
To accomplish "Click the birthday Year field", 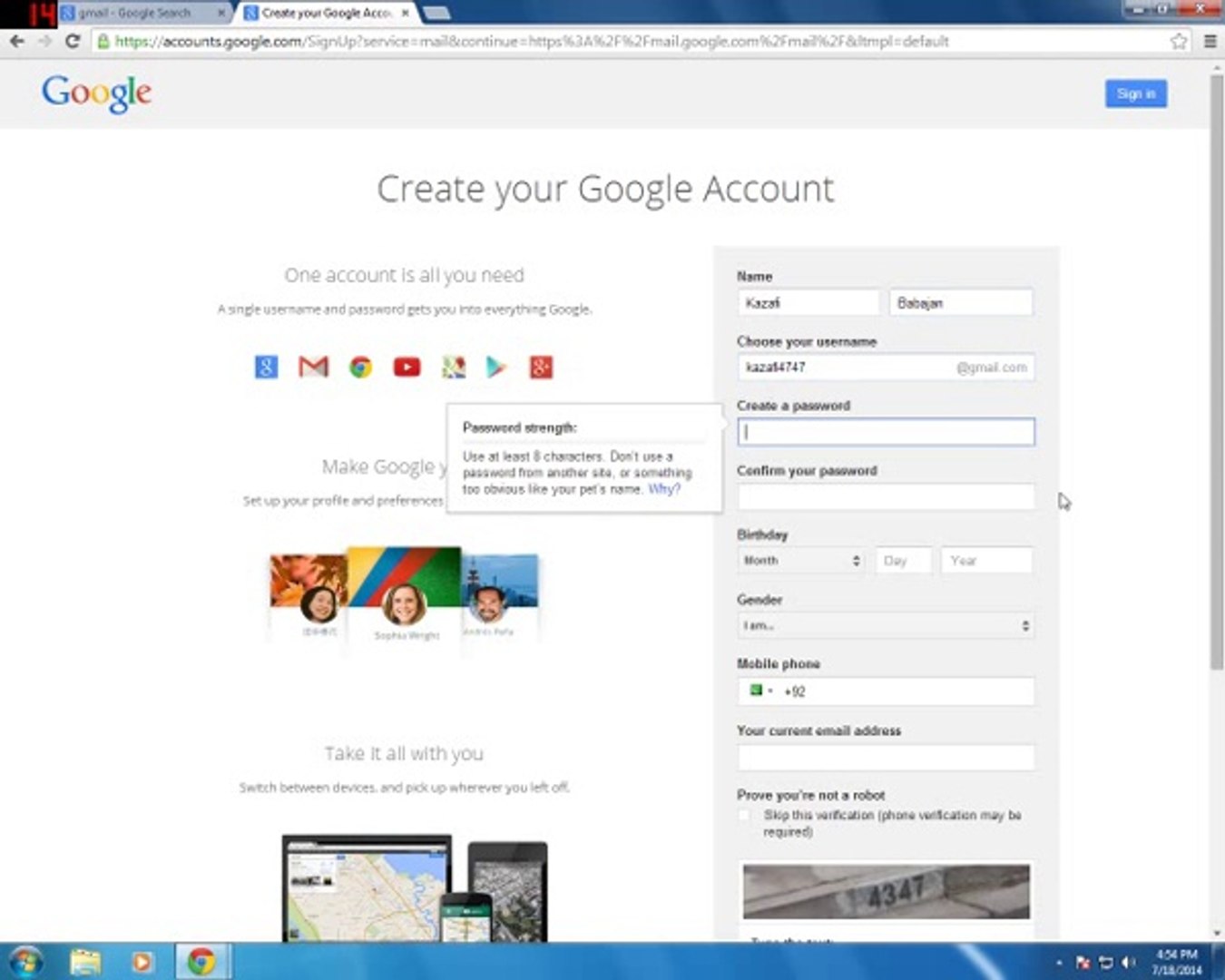I will point(987,561).
